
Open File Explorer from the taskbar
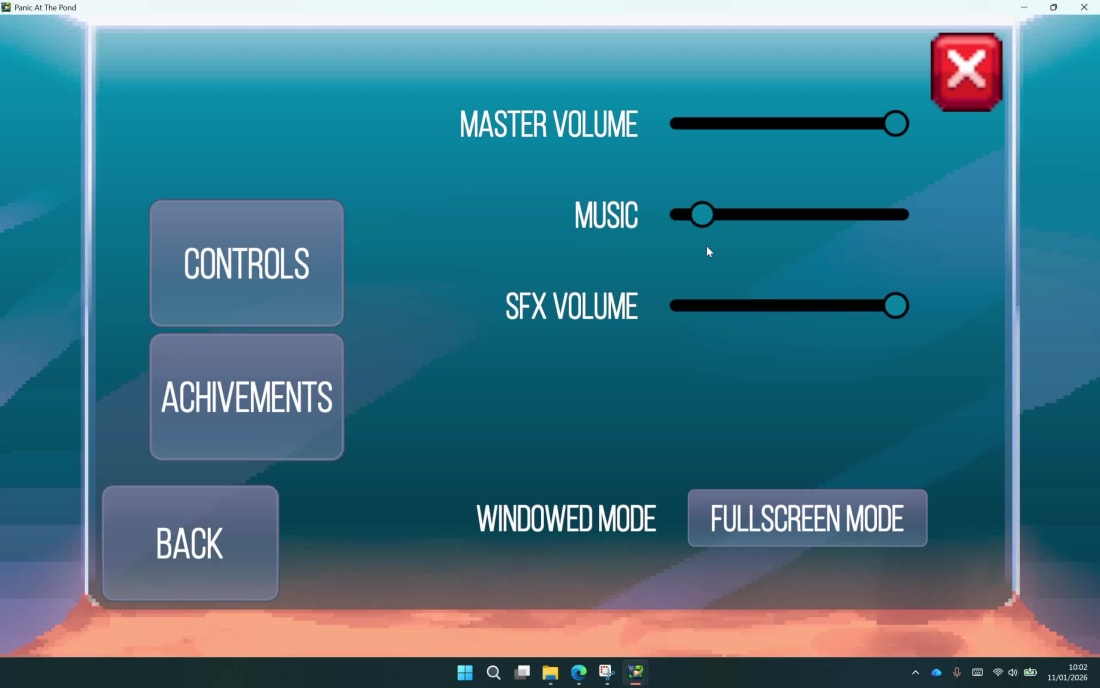tap(550, 673)
